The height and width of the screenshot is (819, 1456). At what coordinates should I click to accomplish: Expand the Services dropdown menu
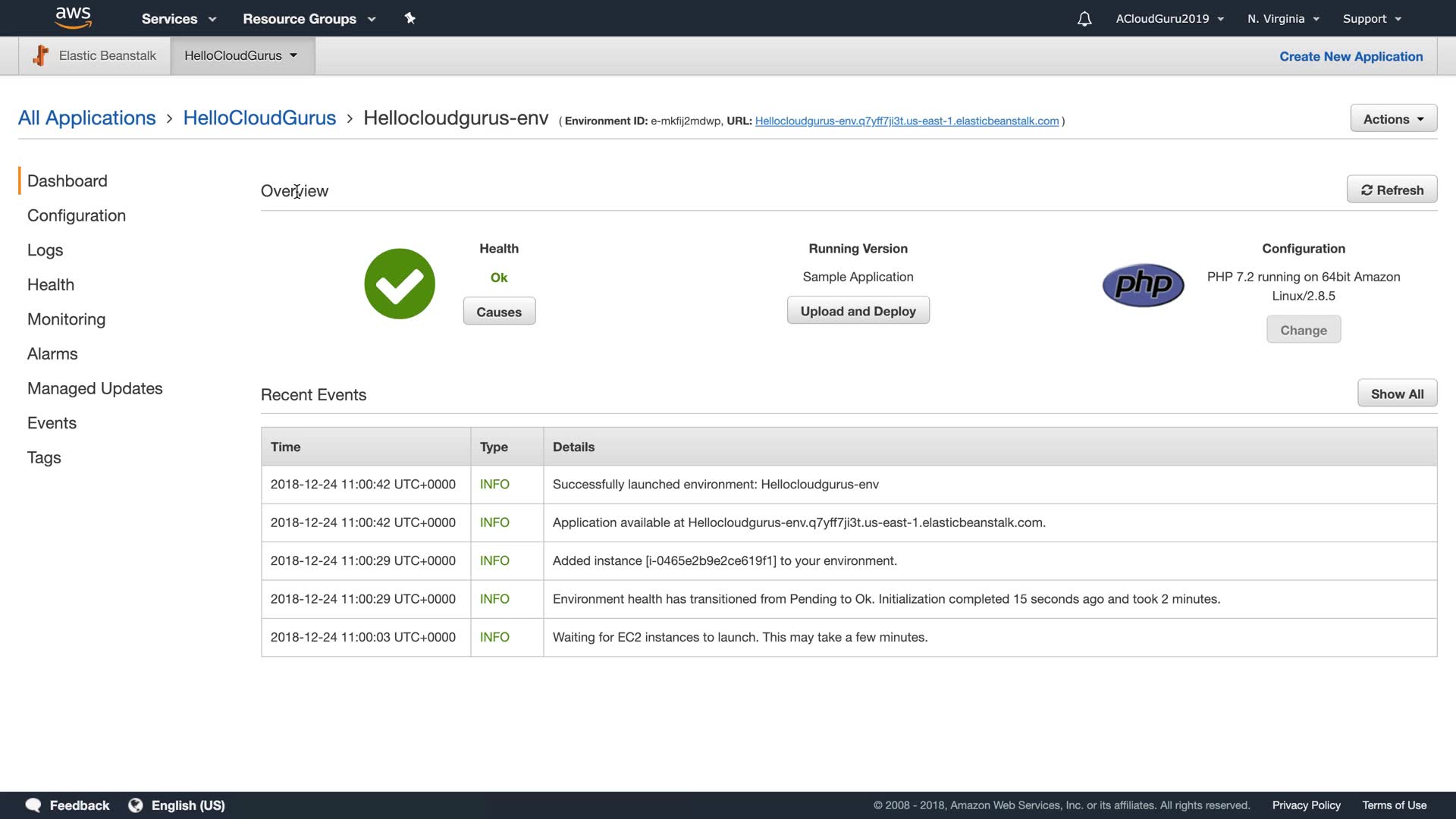coord(179,19)
